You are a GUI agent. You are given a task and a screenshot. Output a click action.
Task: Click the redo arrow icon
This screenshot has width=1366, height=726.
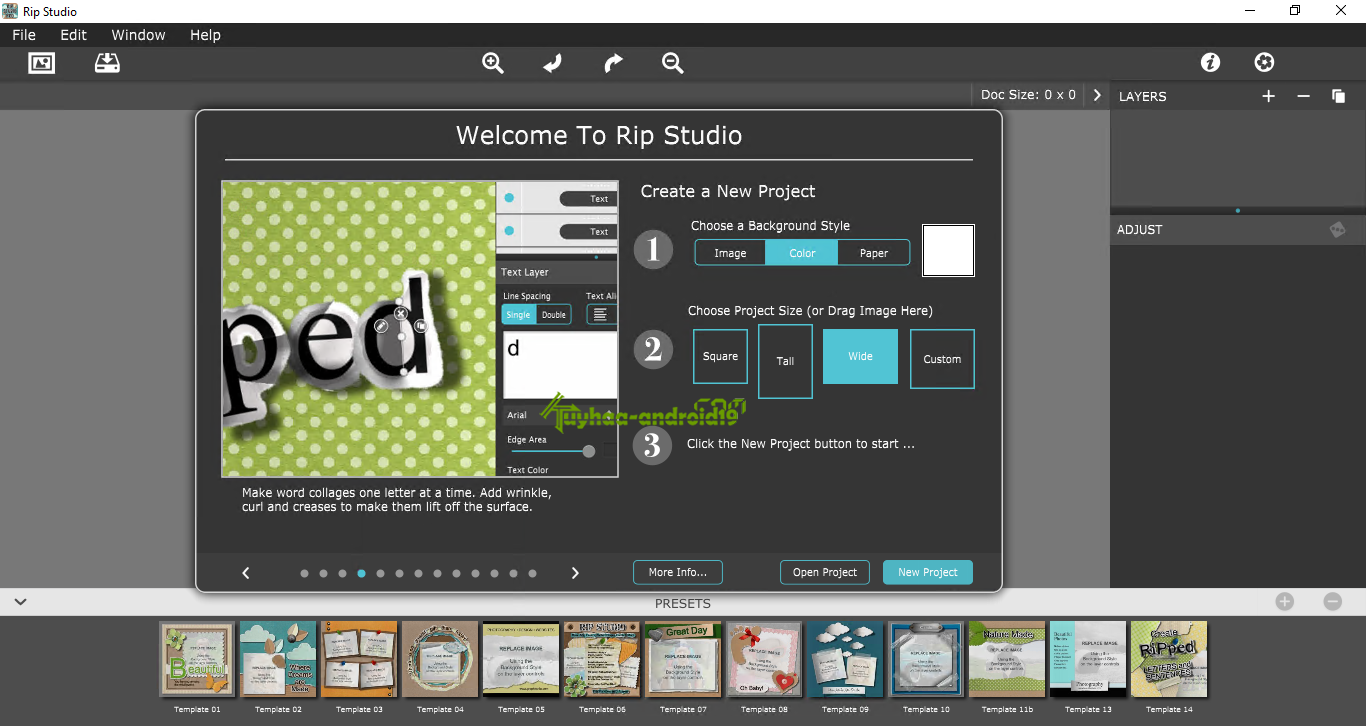click(613, 63)
